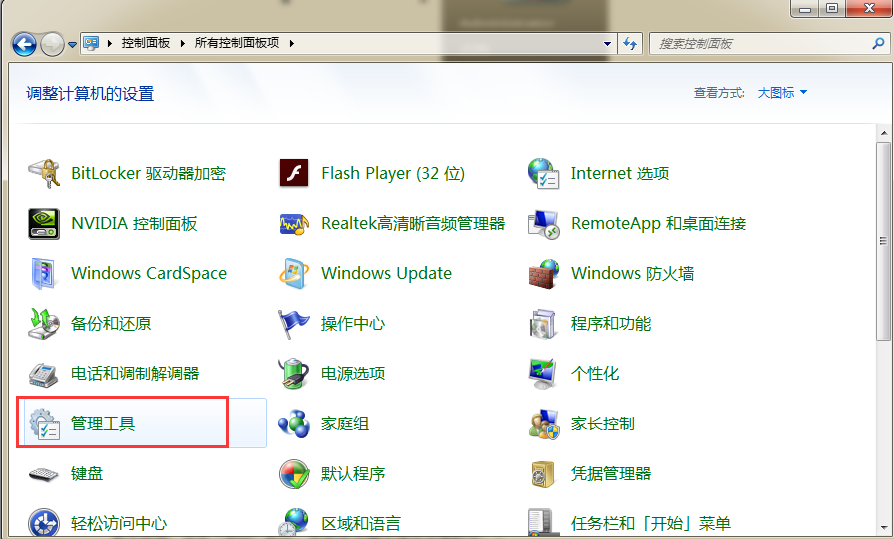Open the 大图标 view mode dropdown
The height and width of the screenshot is (539, 894).
[782, 92]
